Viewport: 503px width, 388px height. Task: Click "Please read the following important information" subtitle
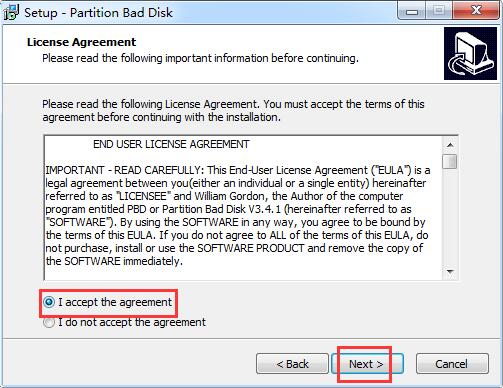[x=200, y=58]
